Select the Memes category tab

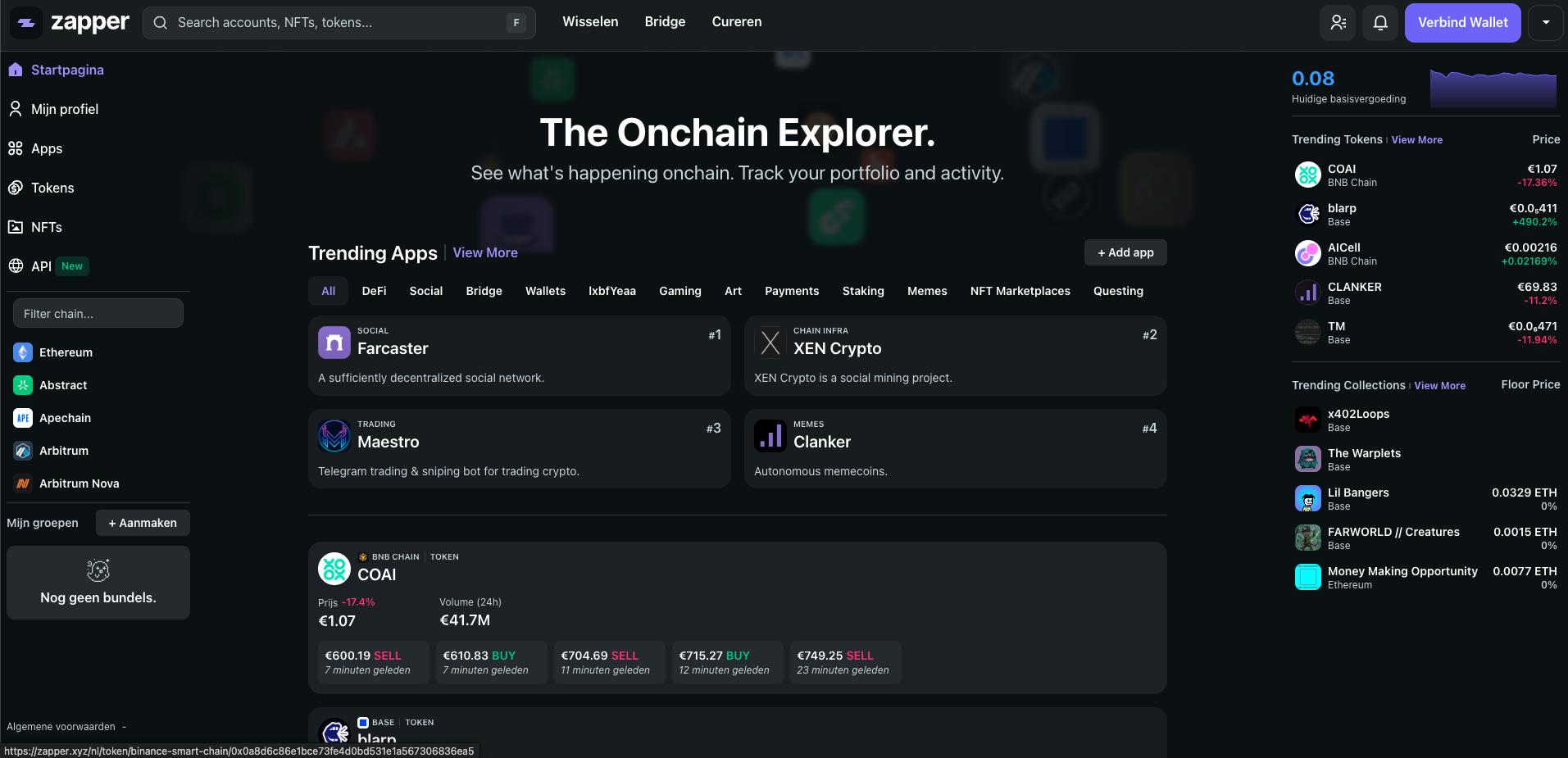click(927, 291)
